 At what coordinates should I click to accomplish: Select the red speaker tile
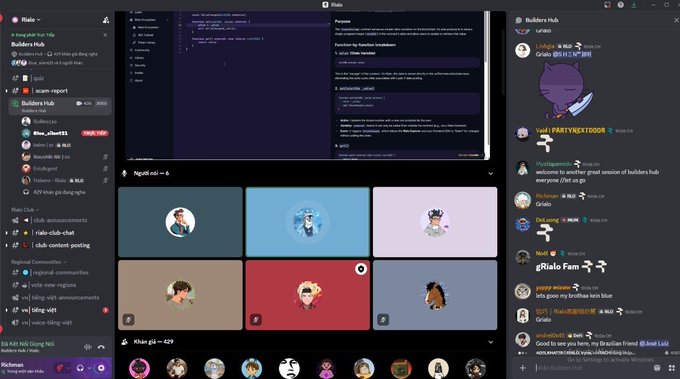pyautogui.click(x=307, y=295)
